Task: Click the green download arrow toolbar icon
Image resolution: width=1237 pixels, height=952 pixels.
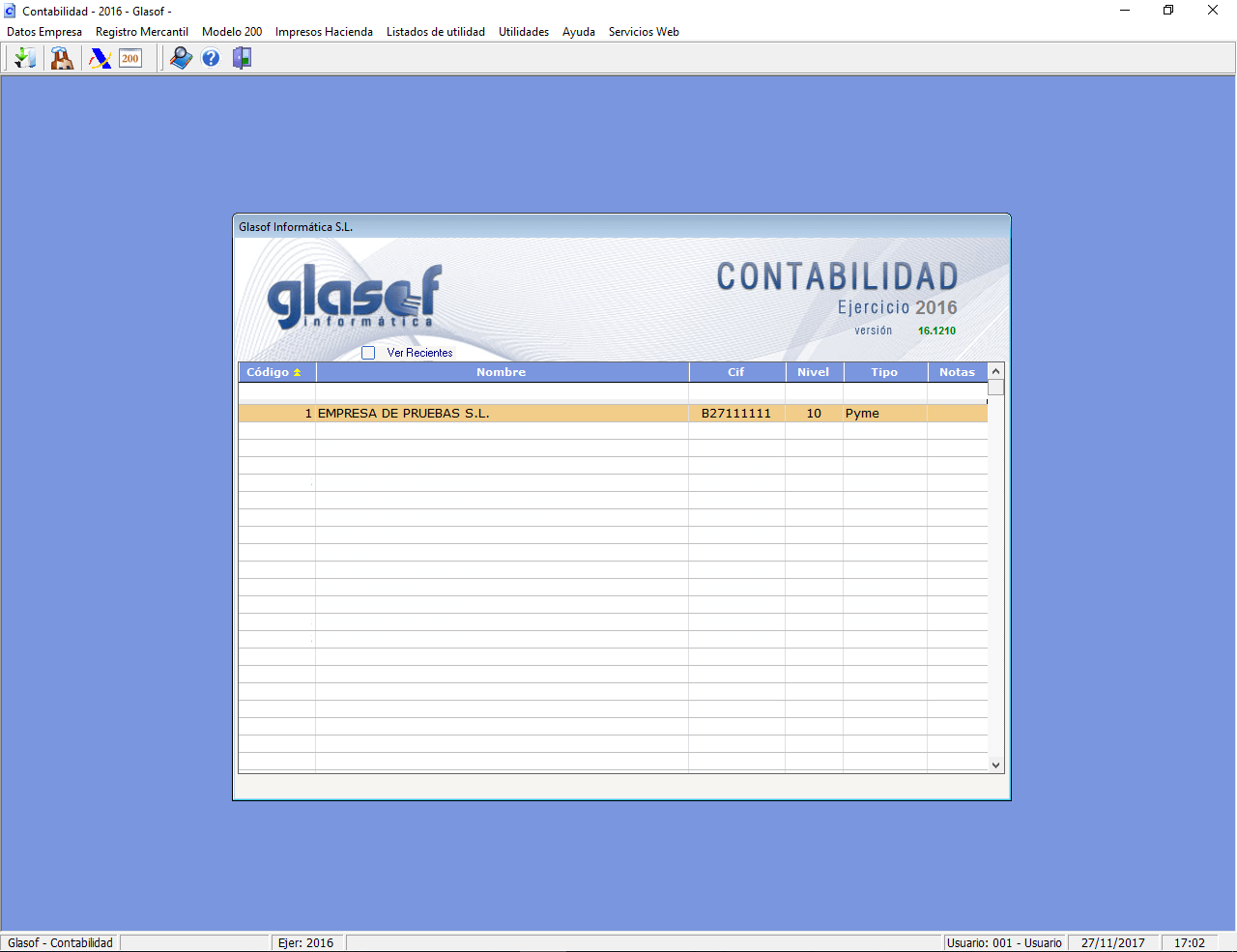Action: (25, 59)
